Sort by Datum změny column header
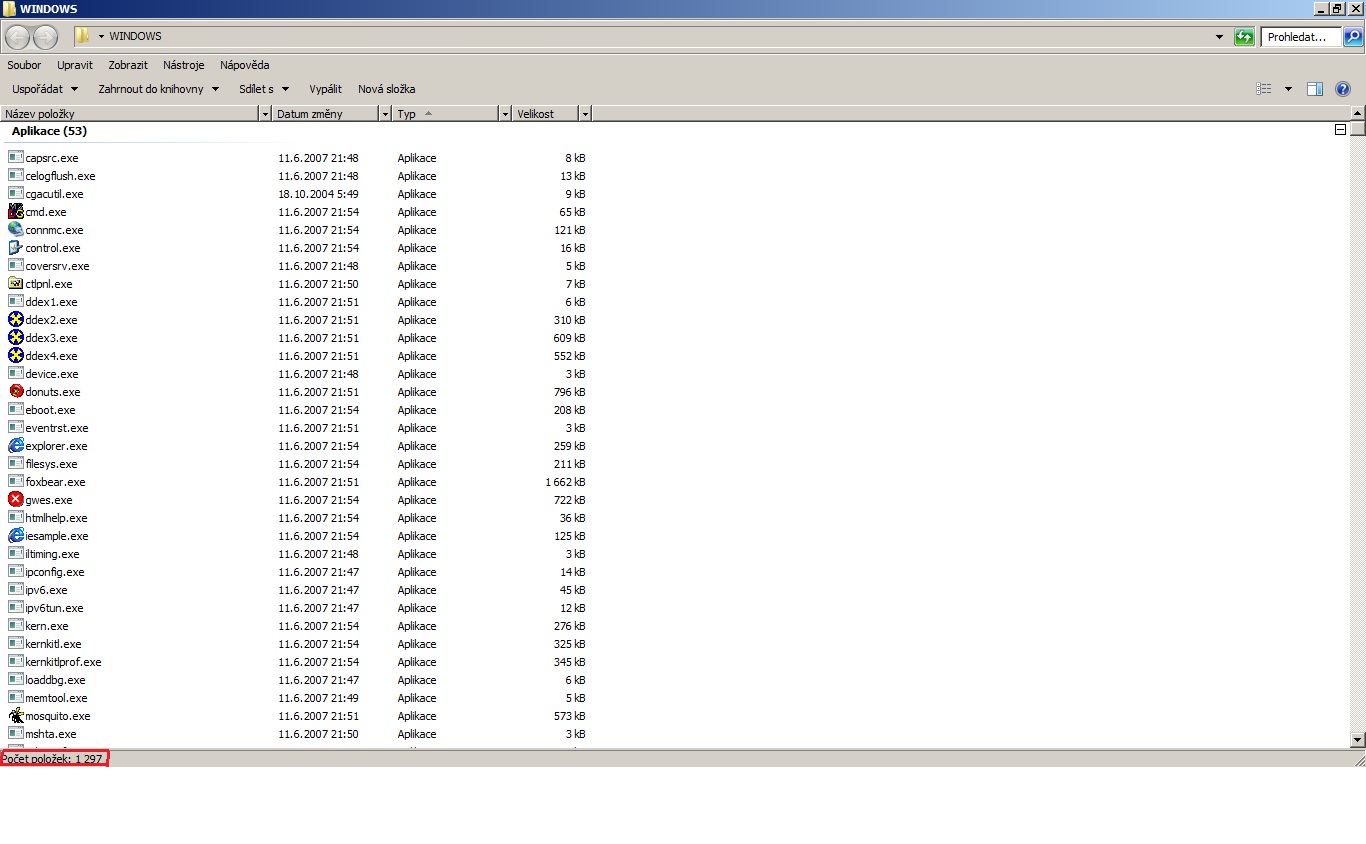This screenshot has height=844, width=1366. click(326, 114)
